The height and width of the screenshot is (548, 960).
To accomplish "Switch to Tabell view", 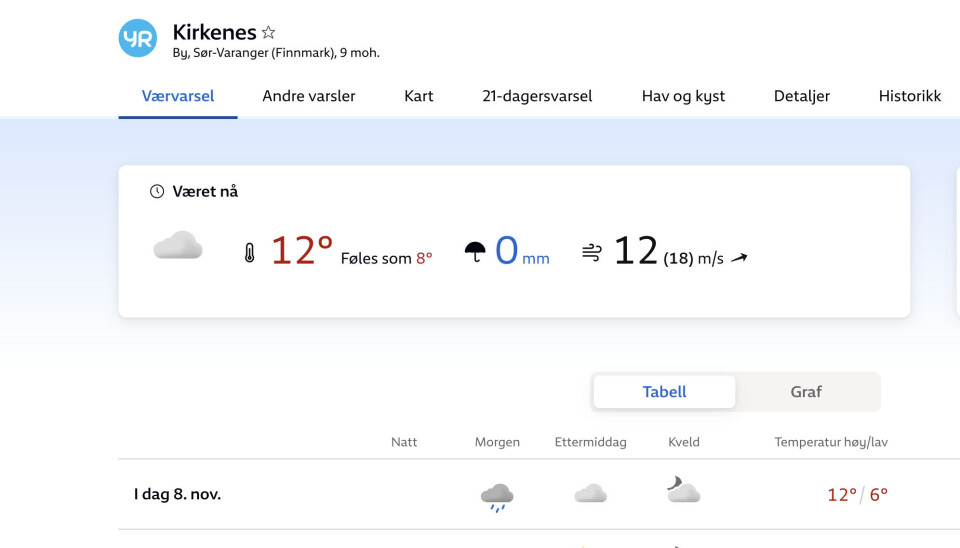I will 664,392.
